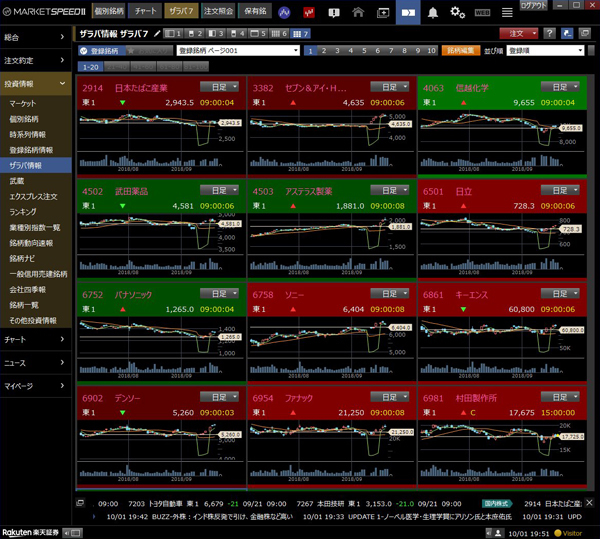
Task: Click the highlighted blue panel-switch icon
Action: [408, 13]
